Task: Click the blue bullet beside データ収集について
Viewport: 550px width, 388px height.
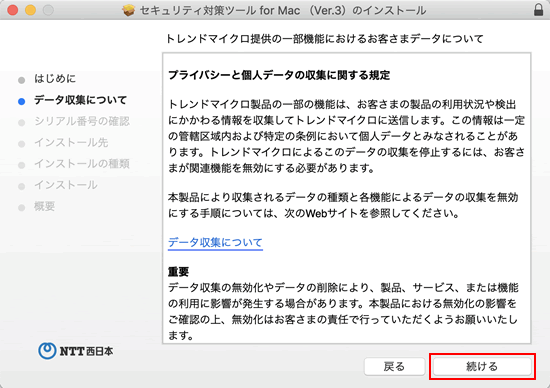Action: pyautogui.click(x=21, y=101)
